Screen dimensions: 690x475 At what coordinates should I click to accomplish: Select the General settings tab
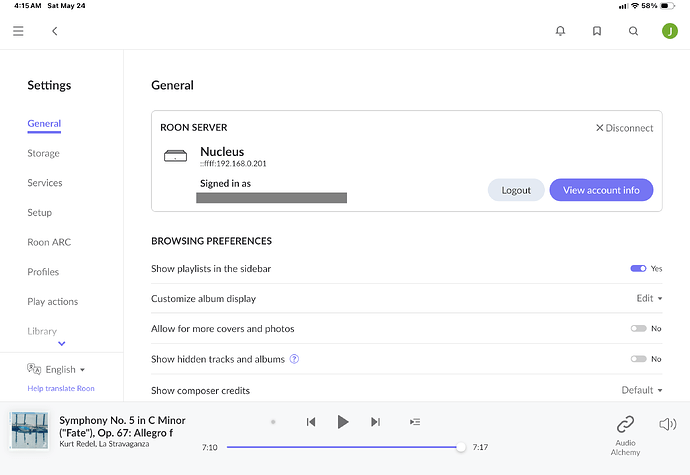(44, 124)
